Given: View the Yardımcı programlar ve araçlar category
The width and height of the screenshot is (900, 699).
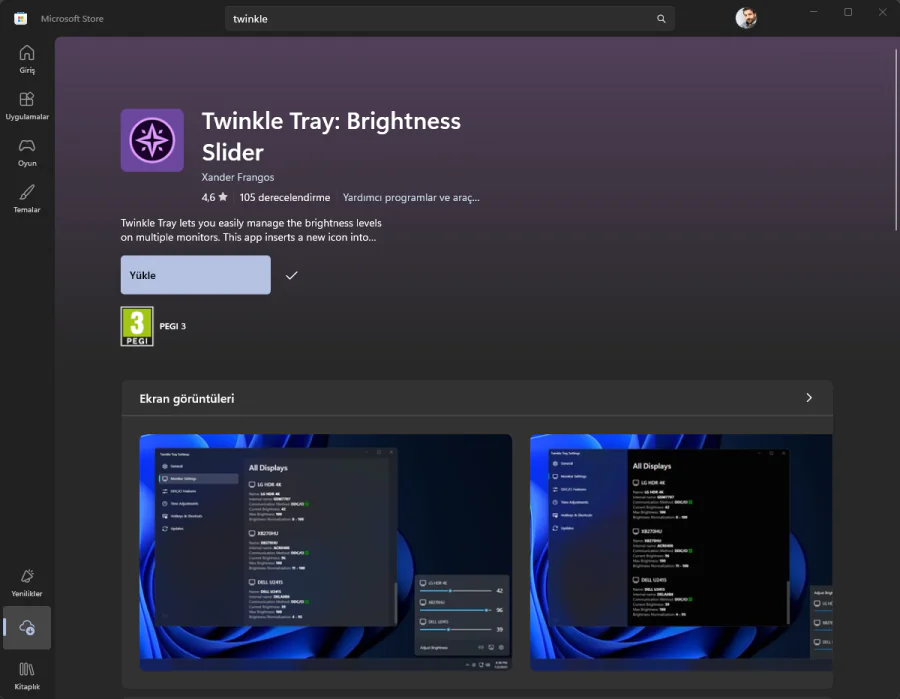Looking at the screenshot, I should 412,197.
